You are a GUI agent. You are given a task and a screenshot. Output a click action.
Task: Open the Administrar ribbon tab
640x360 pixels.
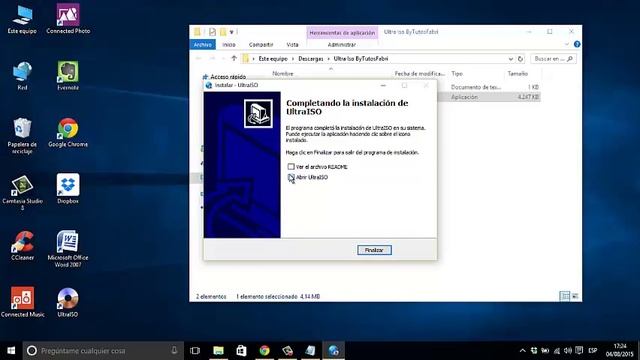click(x=342, y=44)
